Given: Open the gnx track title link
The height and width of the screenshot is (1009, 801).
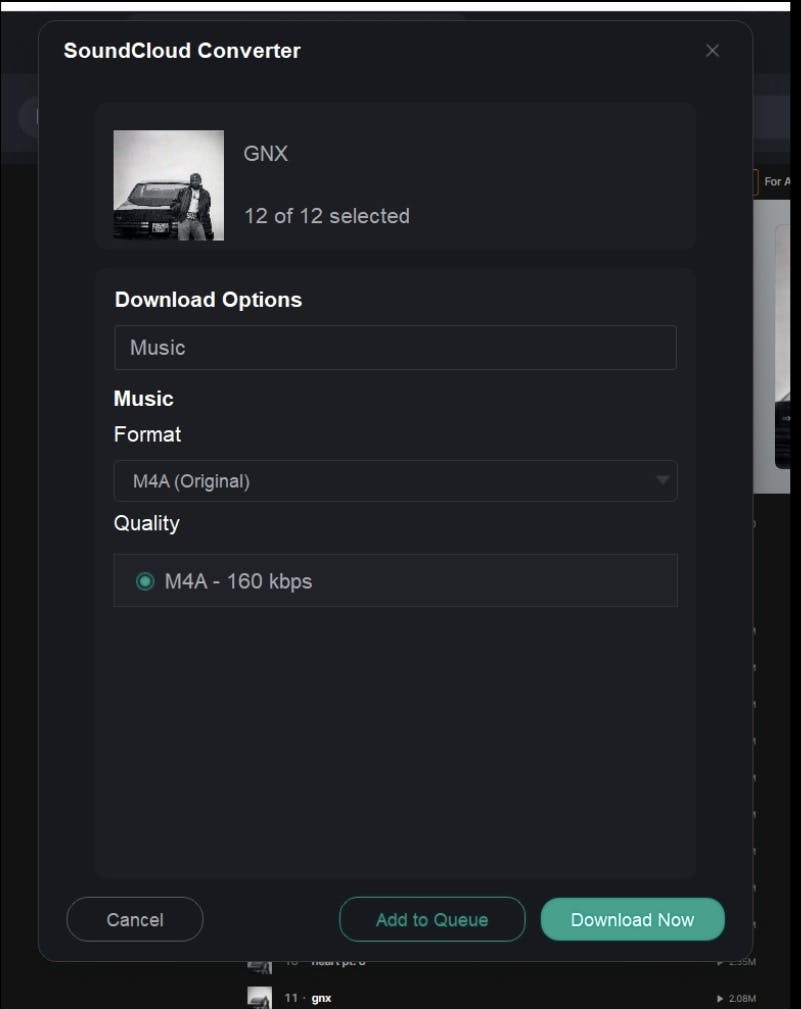Looking at the screenshot, I should click(x=321, y=998).
